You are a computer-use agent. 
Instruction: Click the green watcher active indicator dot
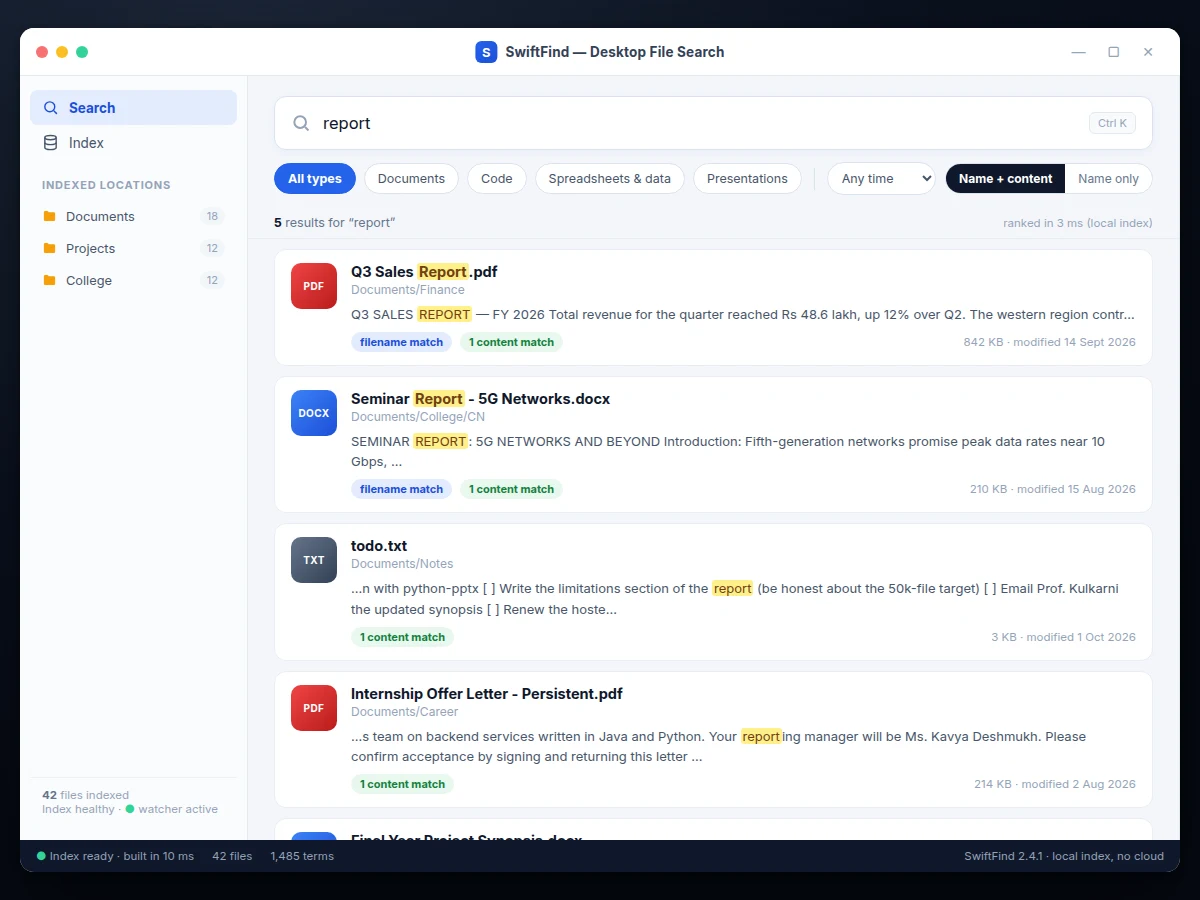pos(130,809)
